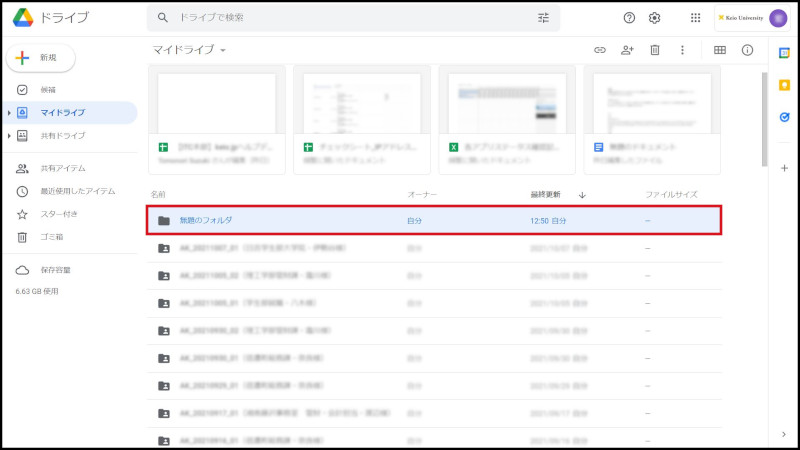Open Google Tasks in side panel

click(x=784, y=116)
